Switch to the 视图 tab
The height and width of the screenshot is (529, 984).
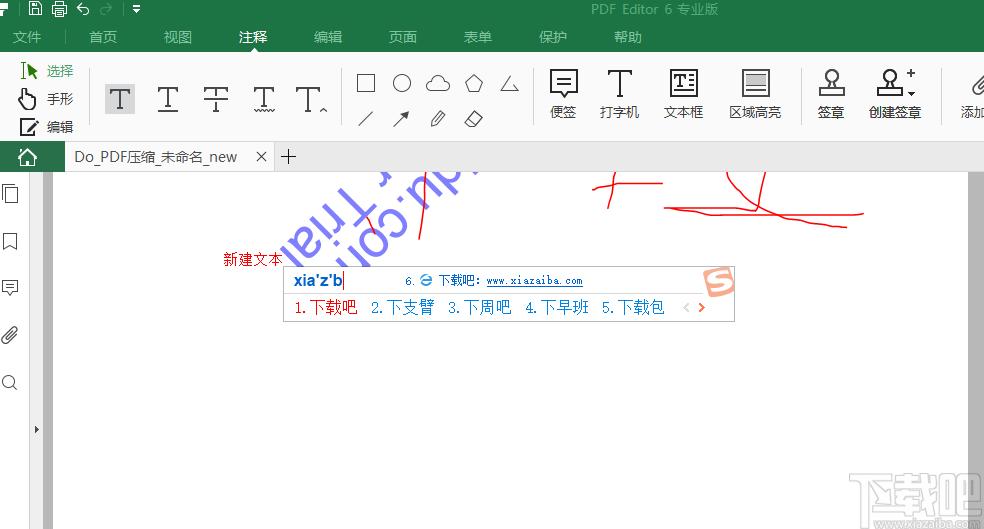coord(178,37)
